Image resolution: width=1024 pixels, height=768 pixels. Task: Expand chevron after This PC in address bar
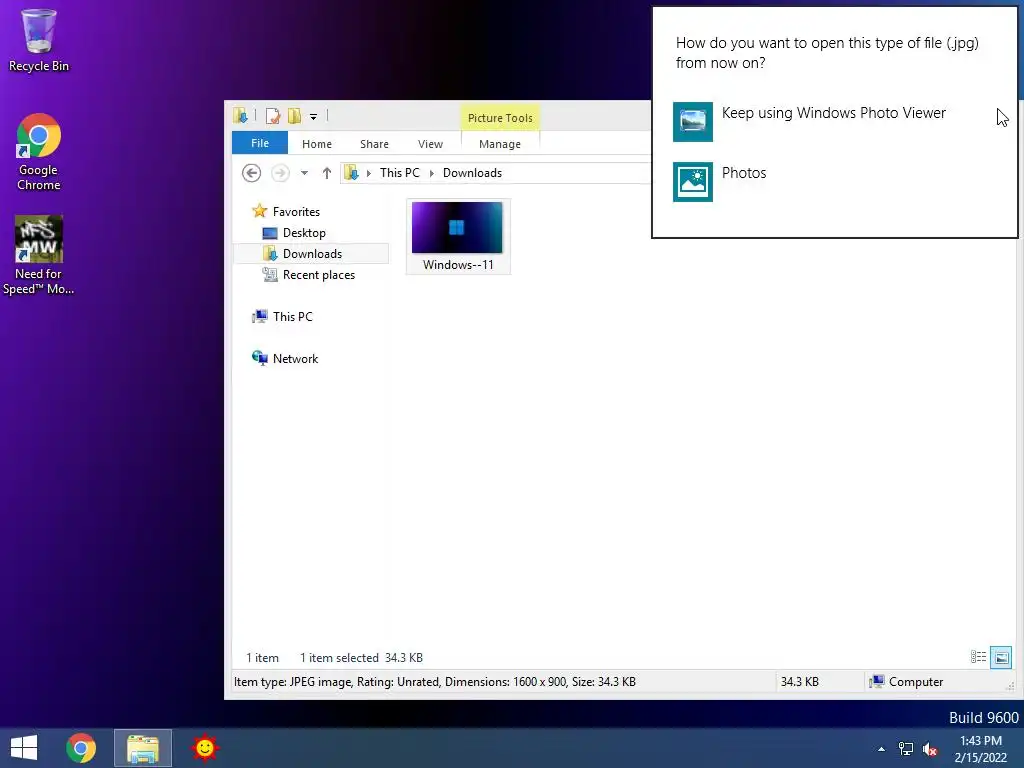(x=432, y=173)
